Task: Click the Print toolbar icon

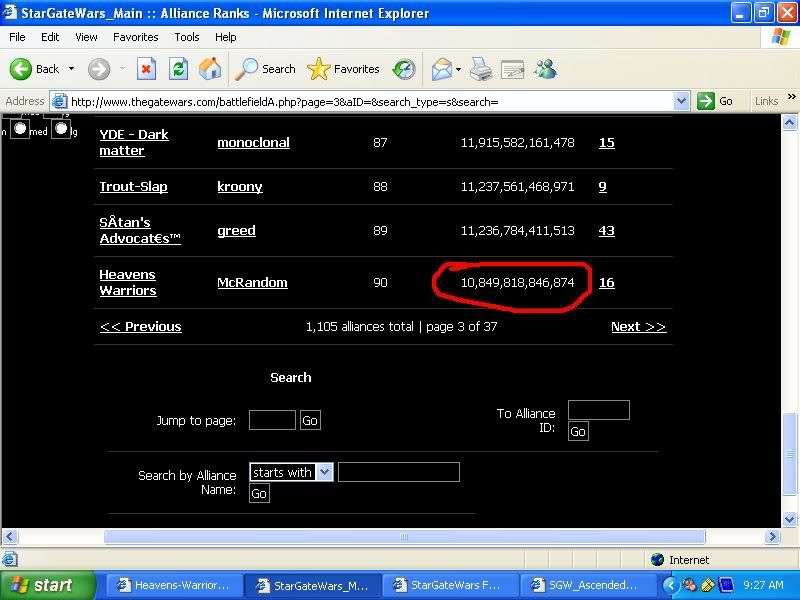Action: [481, 69]
